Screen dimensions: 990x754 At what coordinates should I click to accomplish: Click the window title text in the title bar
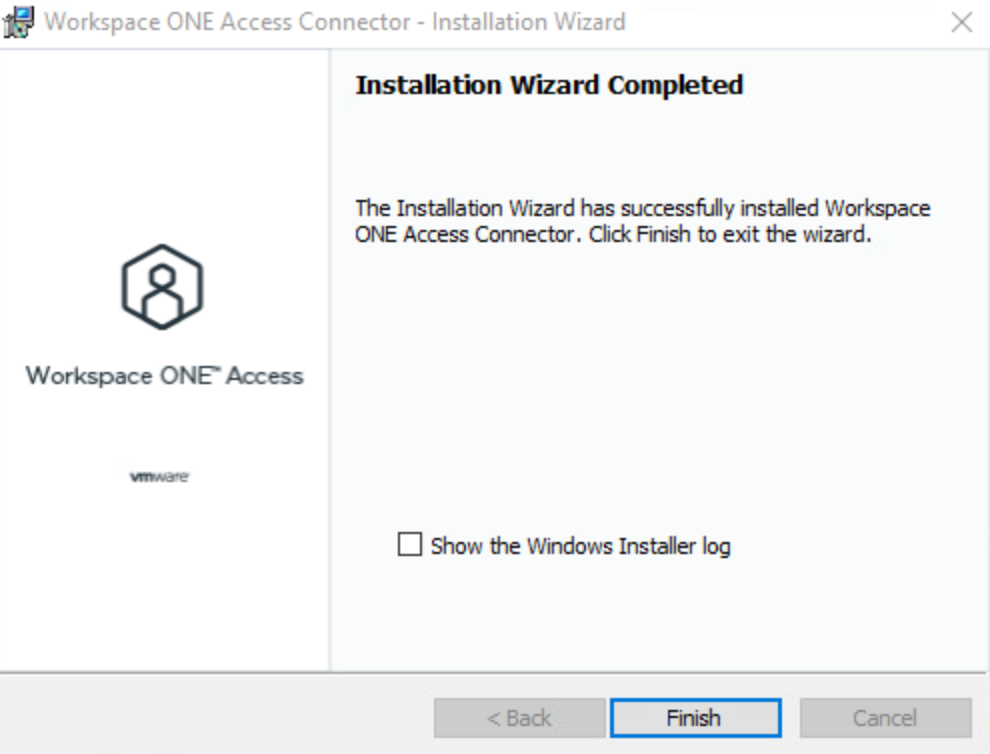(x=335, y=22)
